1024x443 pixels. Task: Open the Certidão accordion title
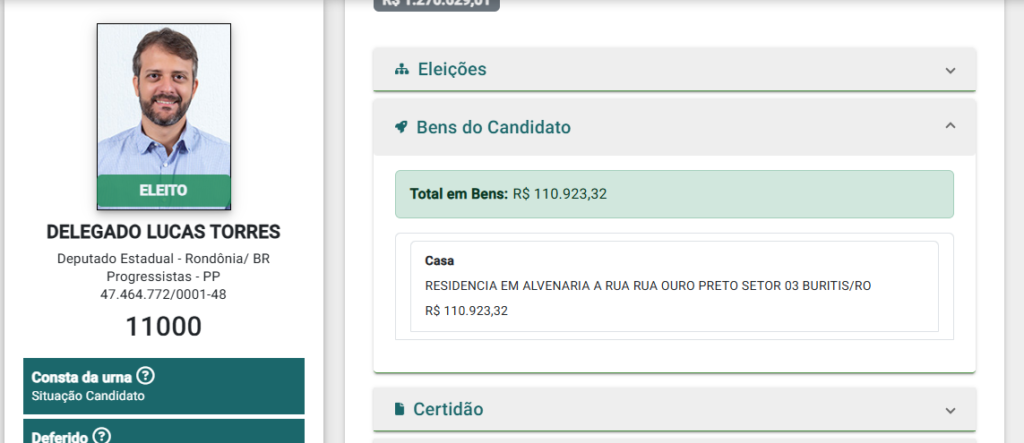tap(448, 409)
